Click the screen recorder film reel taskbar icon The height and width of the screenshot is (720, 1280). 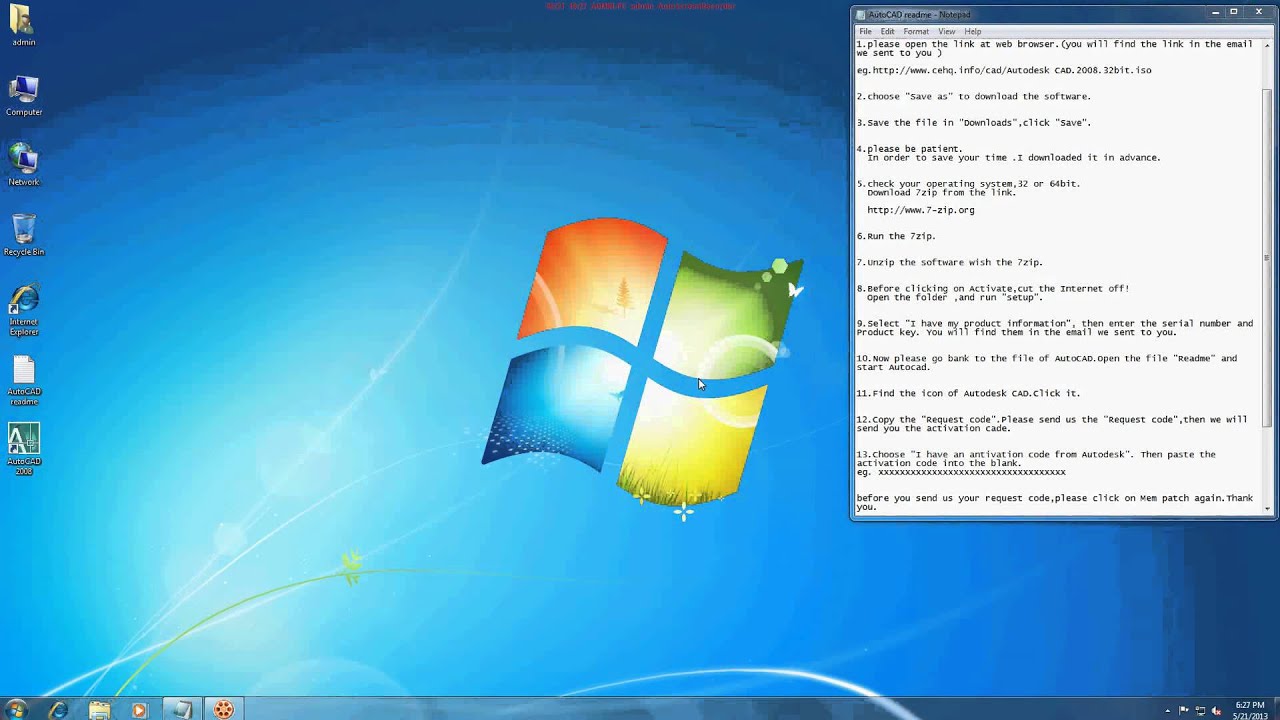(x=223, y=710)
